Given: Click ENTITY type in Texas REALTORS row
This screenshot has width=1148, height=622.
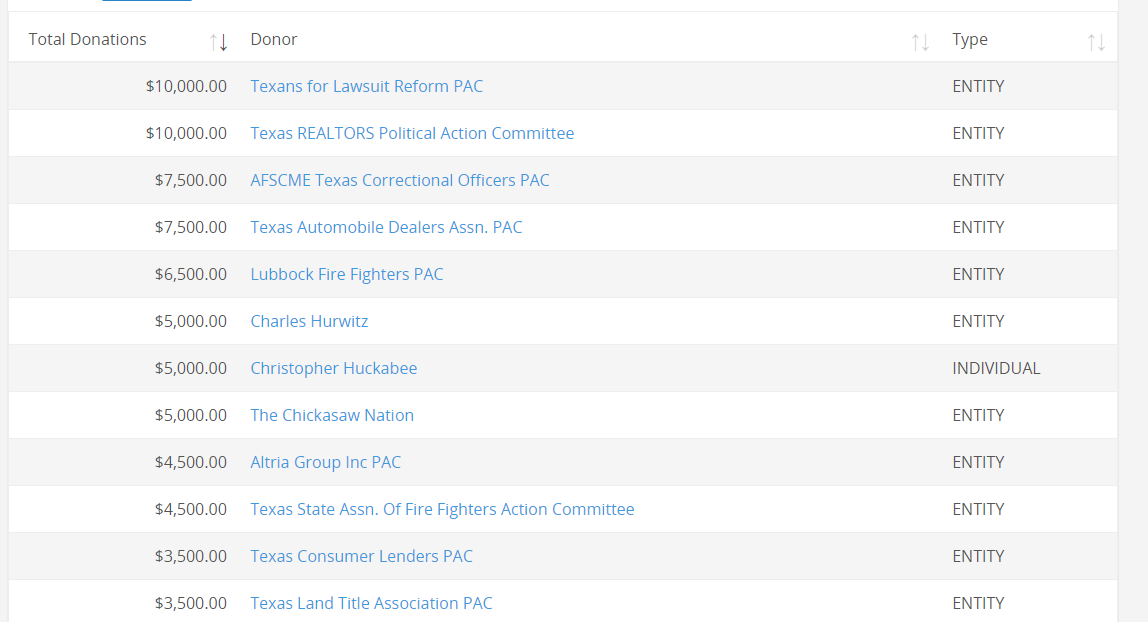Looking at the screenshot, I should [x=978, y=133].
